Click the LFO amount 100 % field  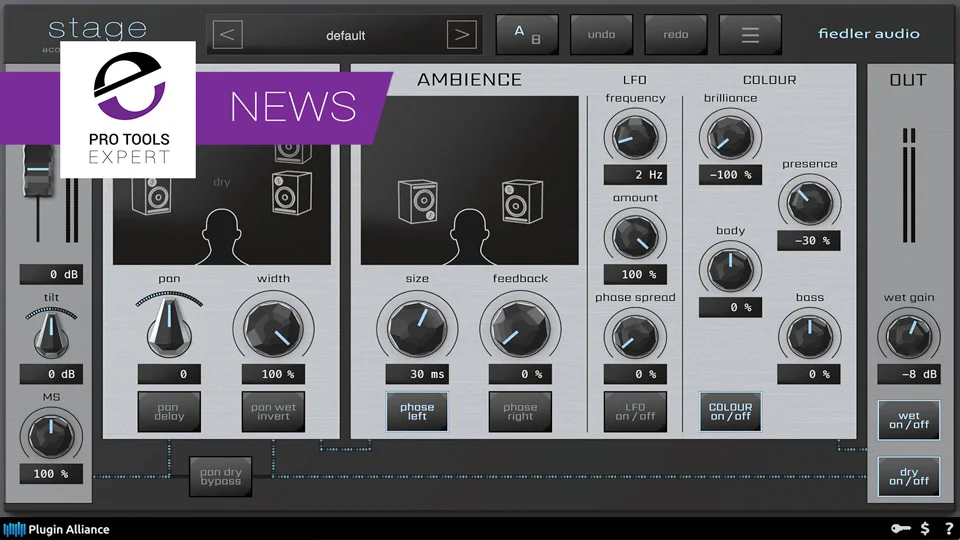[x=635, y=274]
